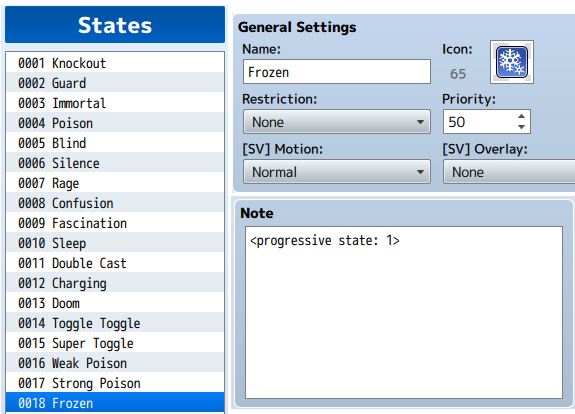Image resolution: width=575 pixels, height=414 pixels.
Task: Decrease Priority with the down arrow
Action: point(521,127)
